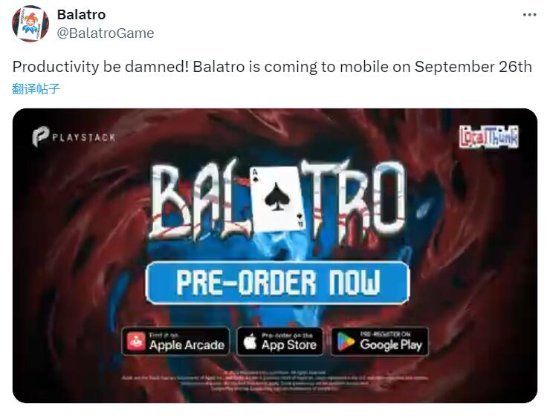Click the Playstack logo icon
550x418 pixels.
40,137
